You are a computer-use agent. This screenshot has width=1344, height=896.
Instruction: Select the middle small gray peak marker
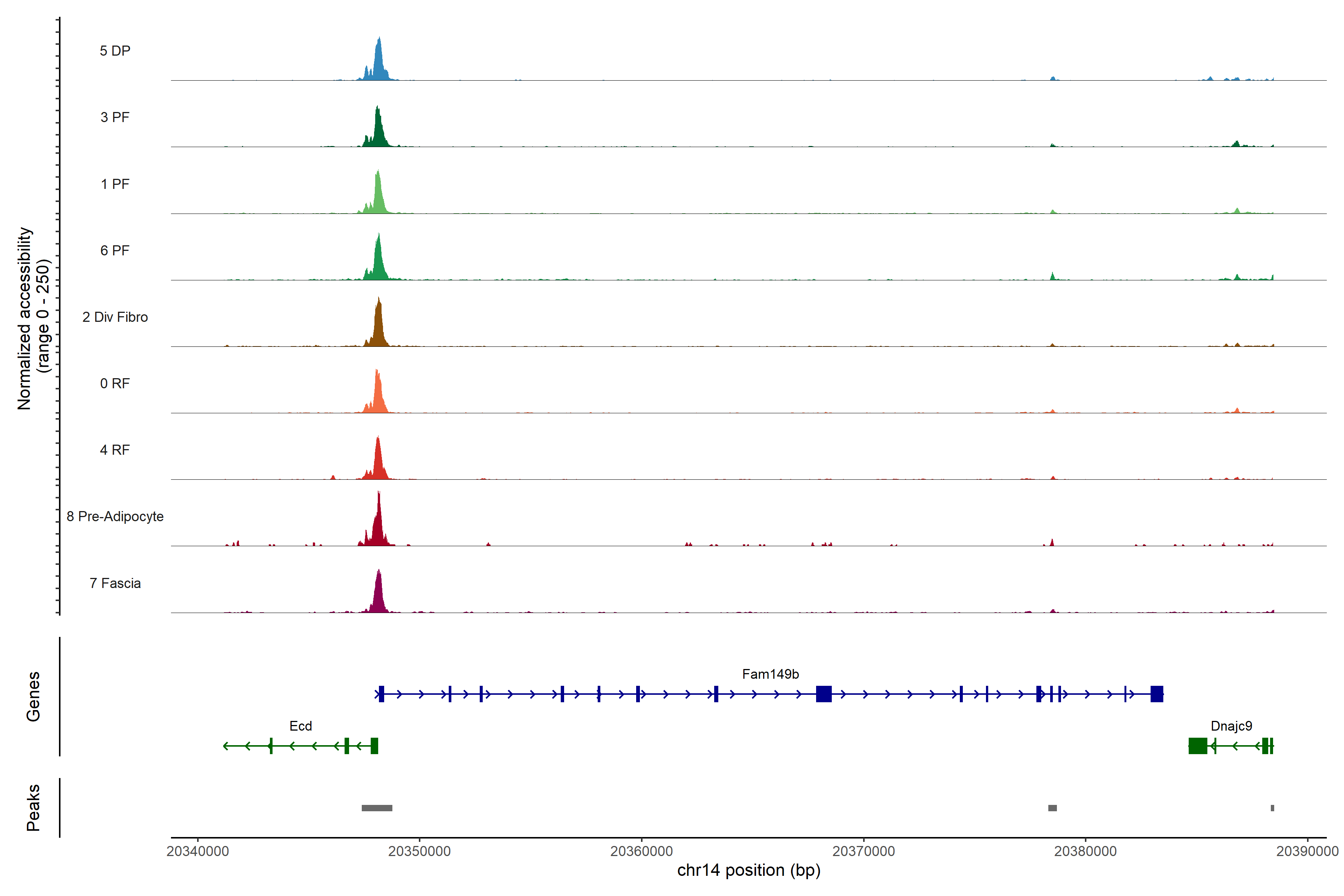(1052, 808)
